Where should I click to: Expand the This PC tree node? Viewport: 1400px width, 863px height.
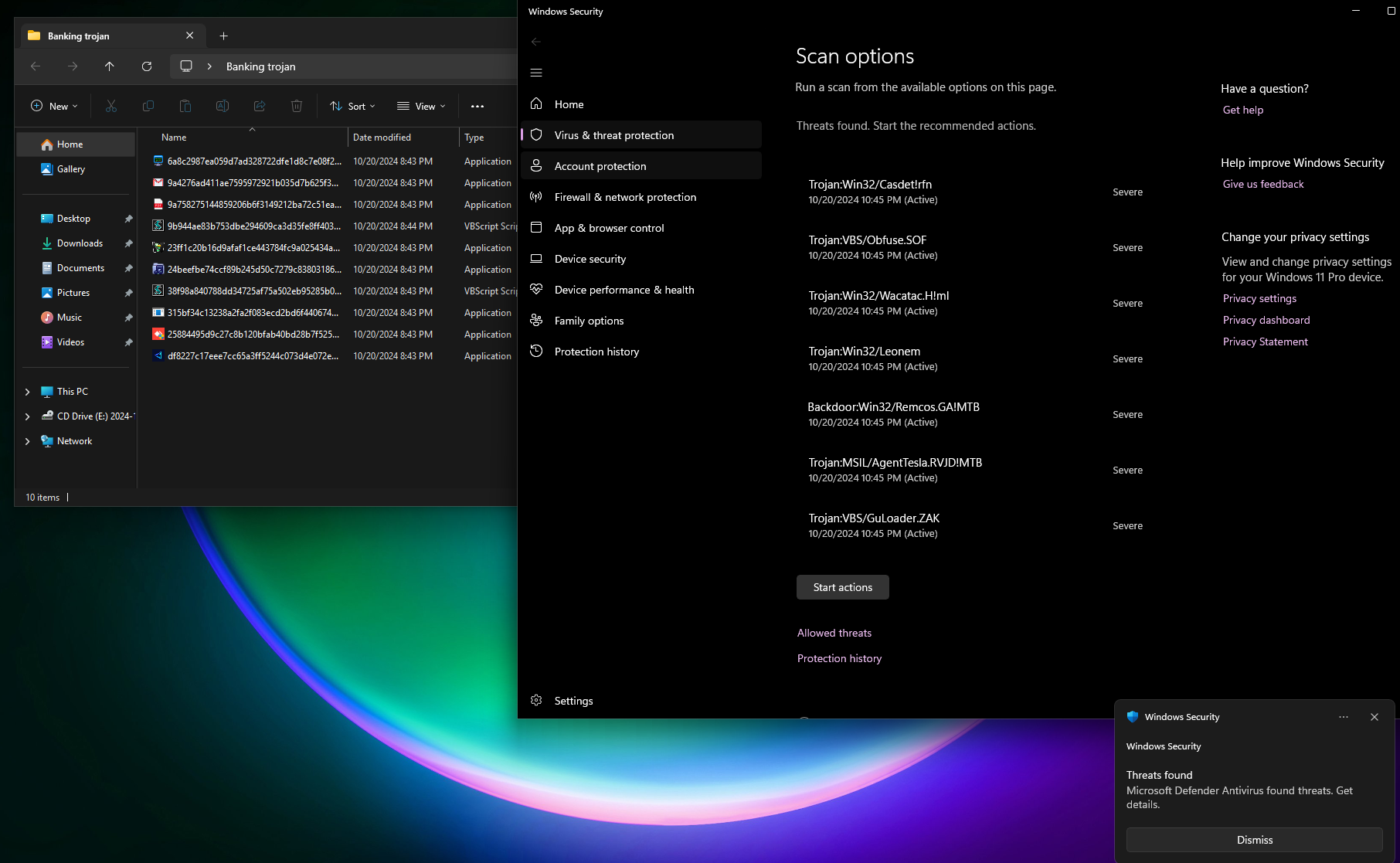(x=28, y=392)
